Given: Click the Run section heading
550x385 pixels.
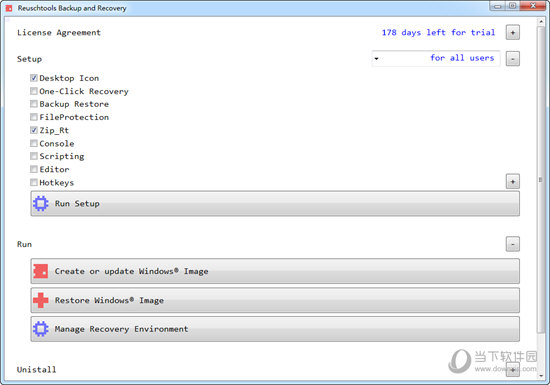Looking at the screenshot, I should tap(24, 244).
